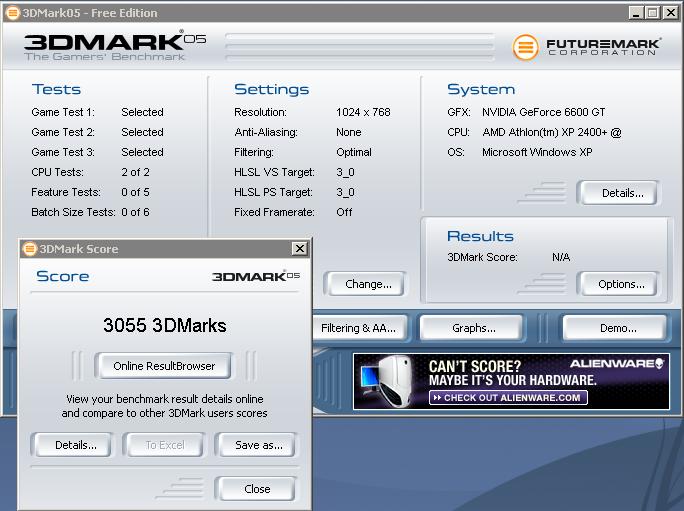Click the Anti-Aliasing None value

pos(349,132)
